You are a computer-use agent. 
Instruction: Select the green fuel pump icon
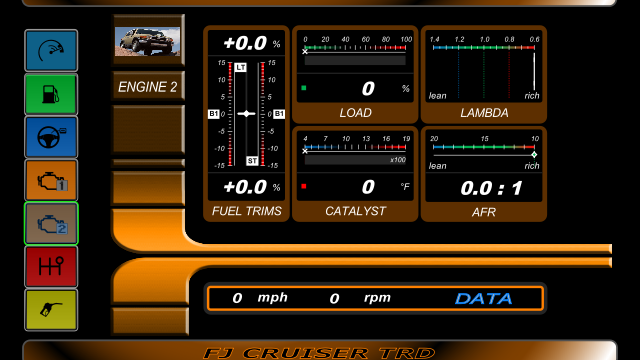51,94
